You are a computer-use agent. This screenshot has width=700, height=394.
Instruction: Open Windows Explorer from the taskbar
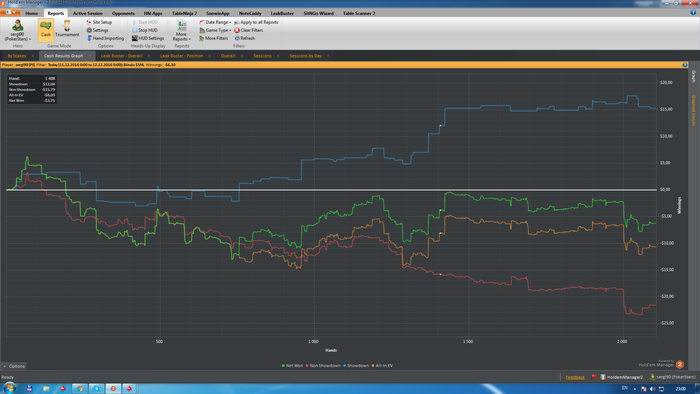pyautogui.click(x=46, y=388)
